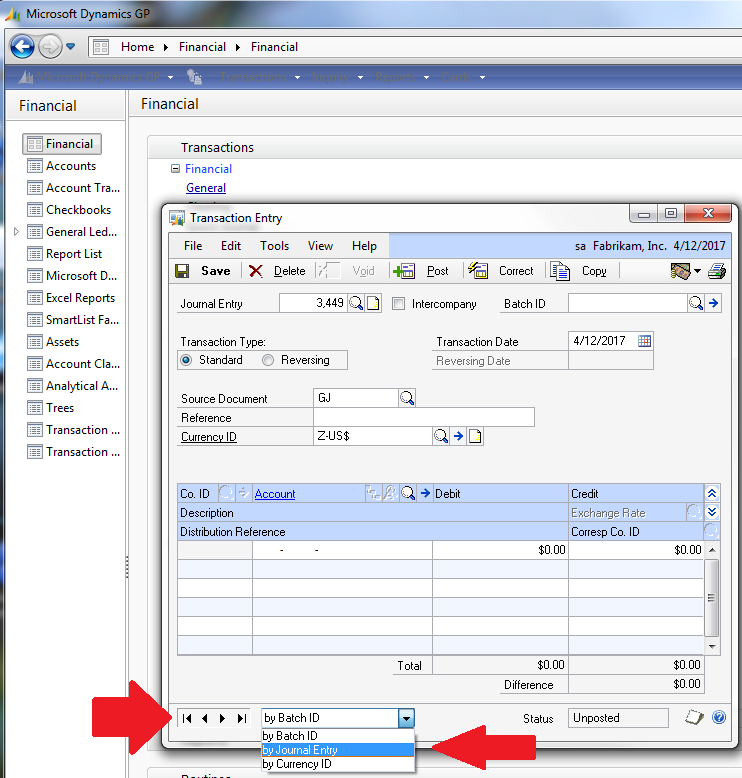Click the Post toolbar icon
The width and height of the screenshot is (742, 778).
tap(405, 271)
